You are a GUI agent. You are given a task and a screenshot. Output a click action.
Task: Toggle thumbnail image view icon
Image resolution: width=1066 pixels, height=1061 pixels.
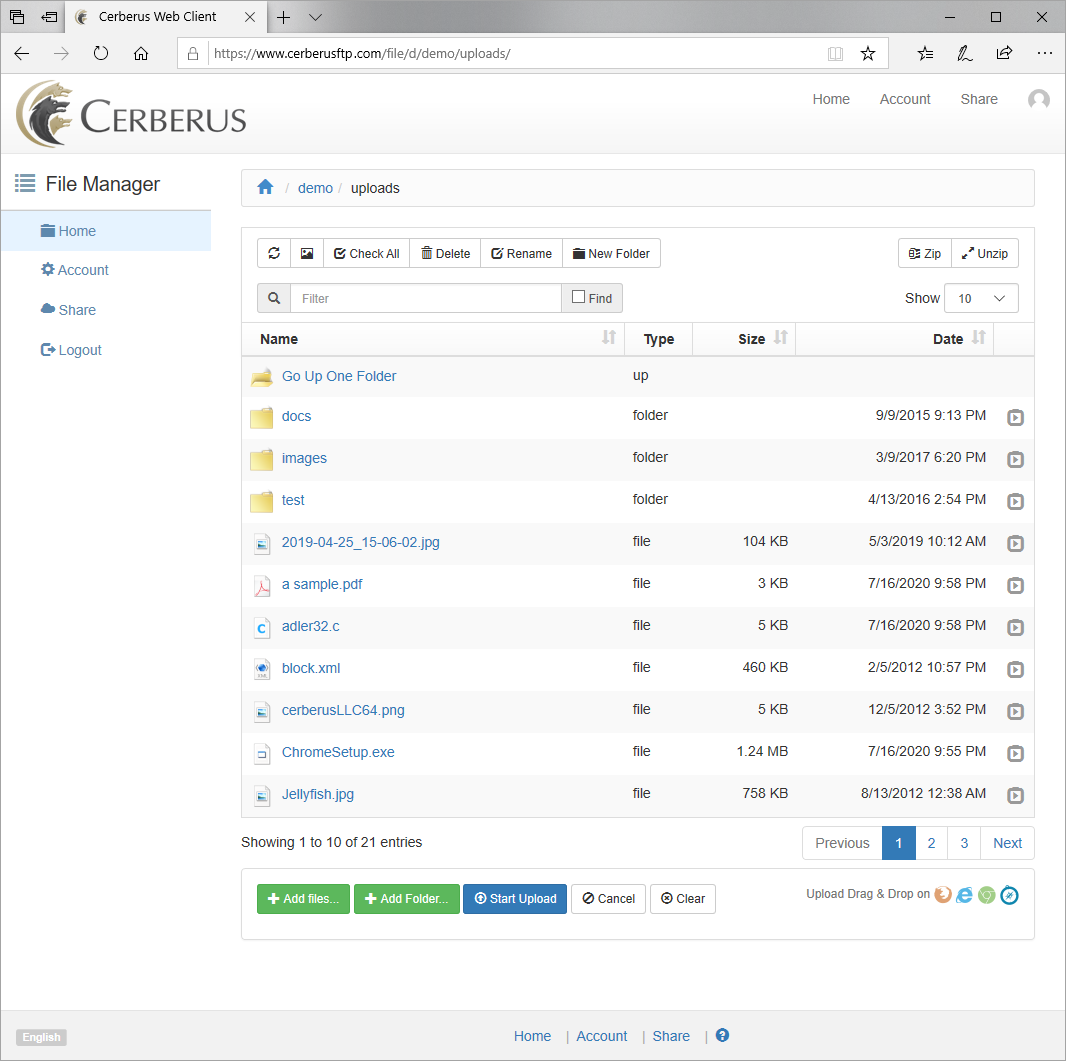(x=307, y=254)
